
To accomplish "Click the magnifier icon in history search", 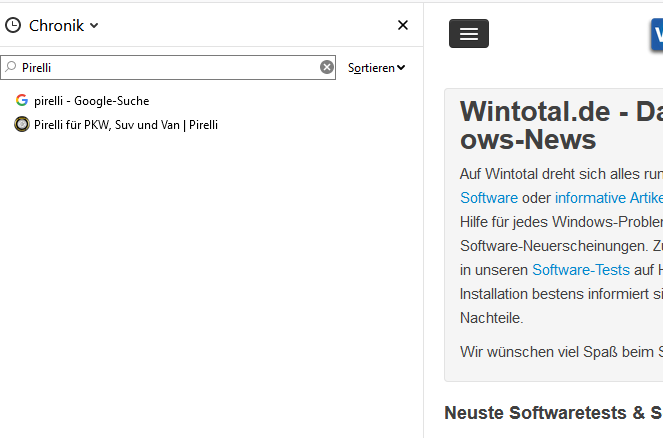I will (x=11, y=67).
